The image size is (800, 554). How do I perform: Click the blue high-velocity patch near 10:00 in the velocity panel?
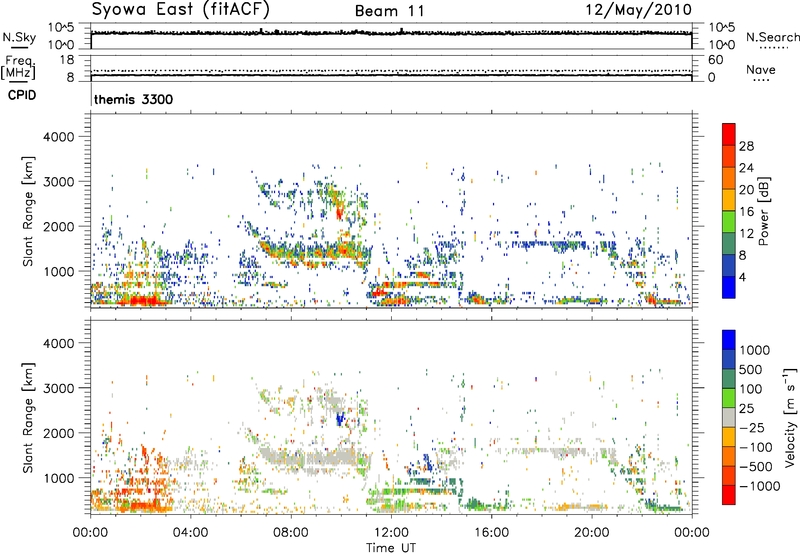[340, 419]
